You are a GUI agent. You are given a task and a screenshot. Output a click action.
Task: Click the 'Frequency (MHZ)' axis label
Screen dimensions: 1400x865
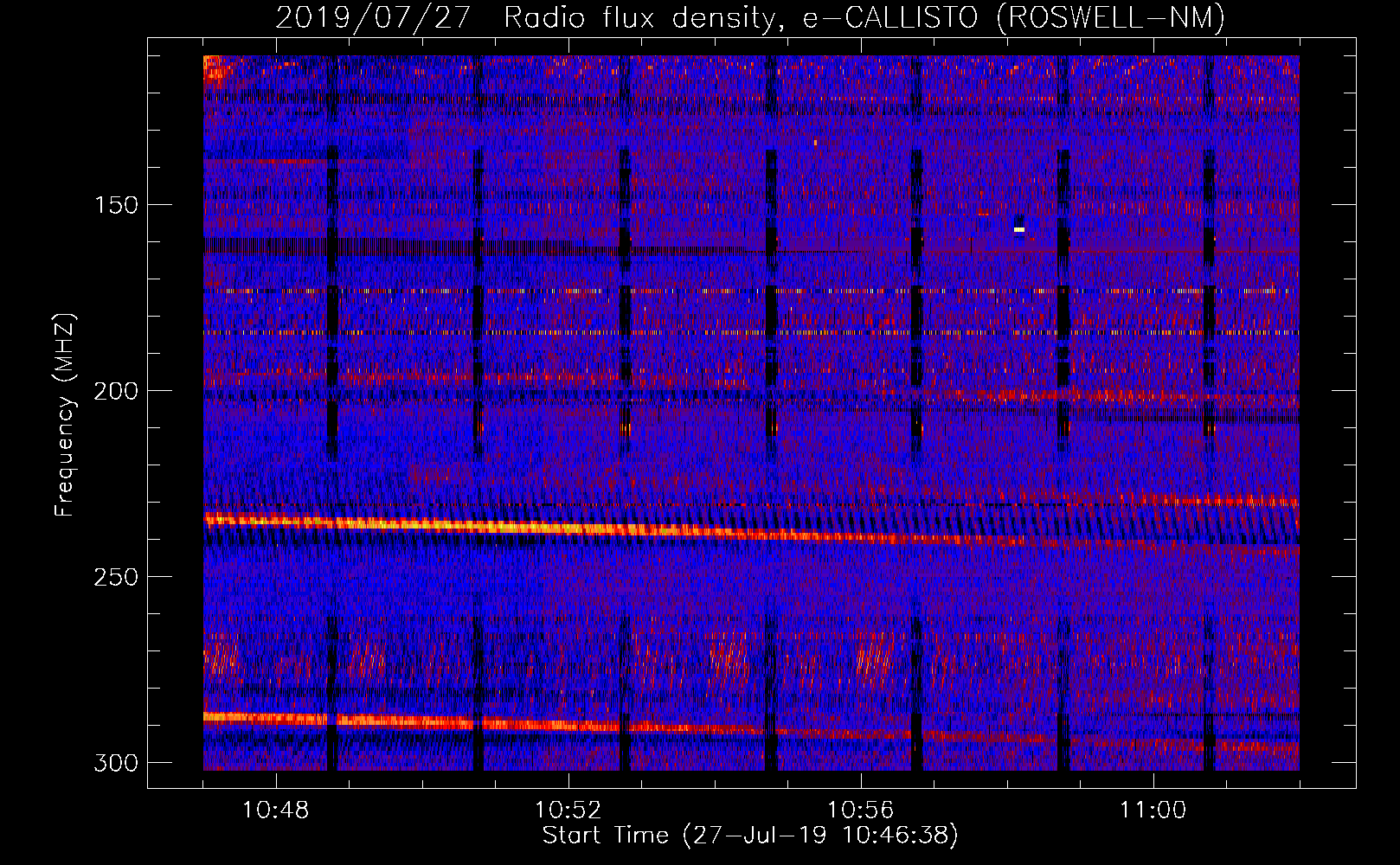pos(65,414)
